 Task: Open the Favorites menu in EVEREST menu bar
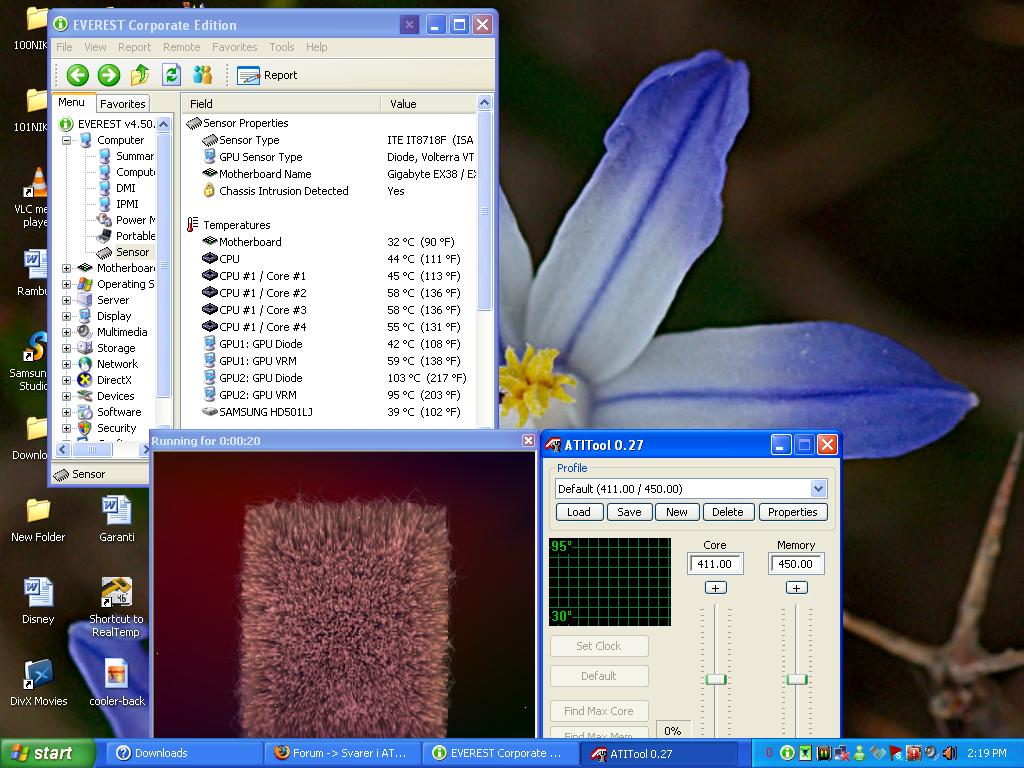[x=234, y=47]
